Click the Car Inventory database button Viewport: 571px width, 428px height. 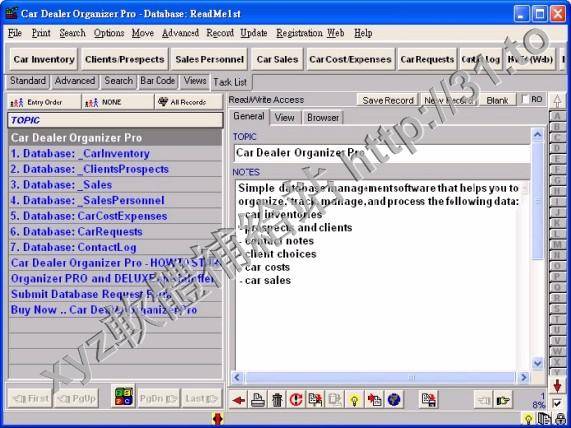pyautogui.click(x=44, y=59)
